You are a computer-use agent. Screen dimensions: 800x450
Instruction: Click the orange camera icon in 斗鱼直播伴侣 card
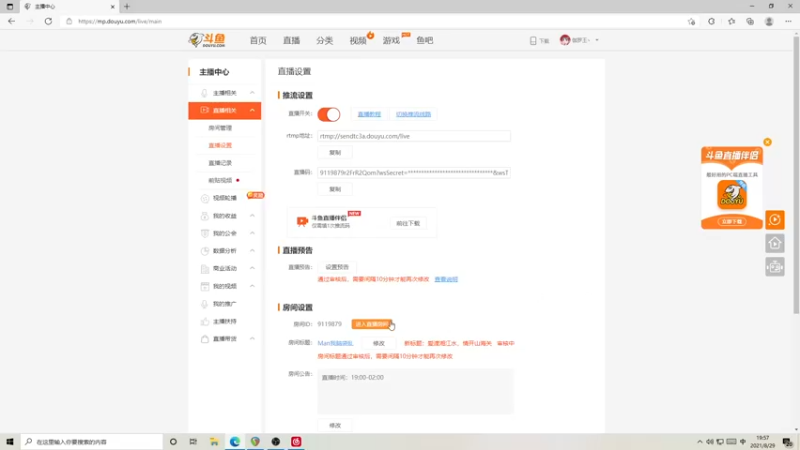click(x=302, y=221)
